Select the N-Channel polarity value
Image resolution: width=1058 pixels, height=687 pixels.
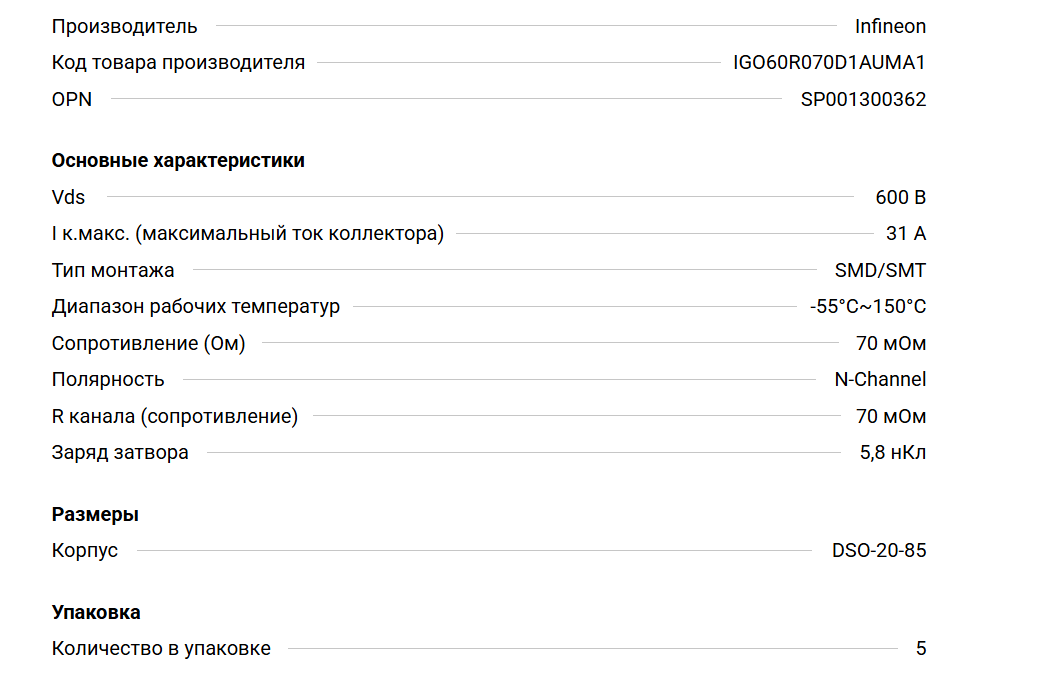[880, 380]
